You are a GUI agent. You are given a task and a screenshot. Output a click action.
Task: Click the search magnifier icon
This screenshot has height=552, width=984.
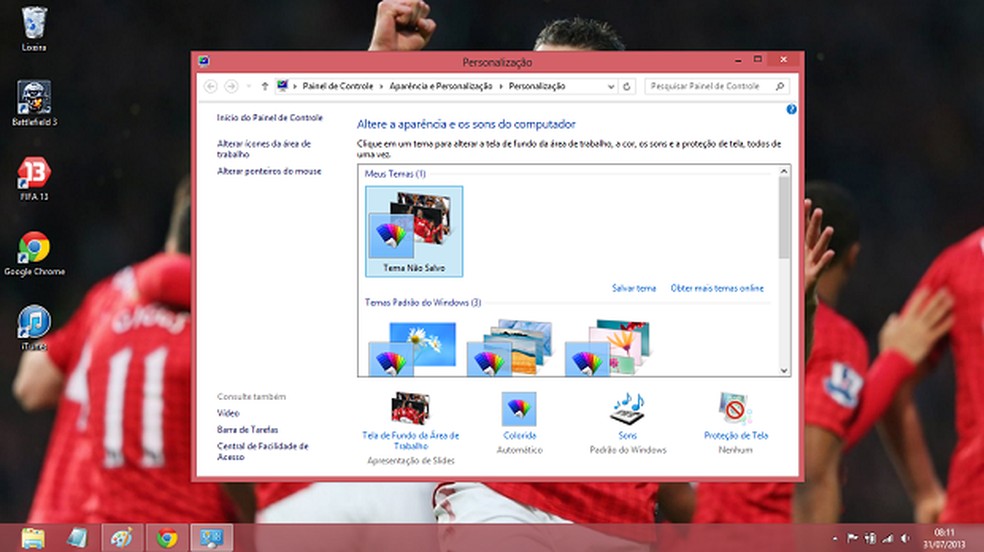point(779,86)
